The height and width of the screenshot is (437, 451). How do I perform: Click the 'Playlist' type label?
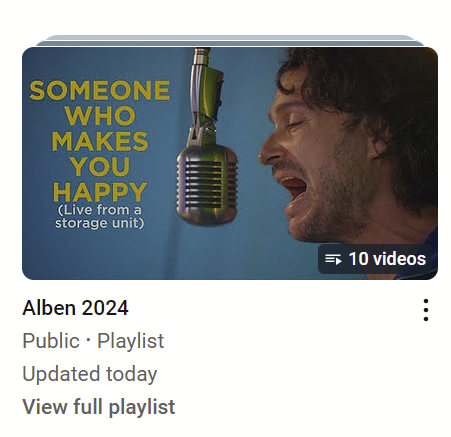pos(130,341)
